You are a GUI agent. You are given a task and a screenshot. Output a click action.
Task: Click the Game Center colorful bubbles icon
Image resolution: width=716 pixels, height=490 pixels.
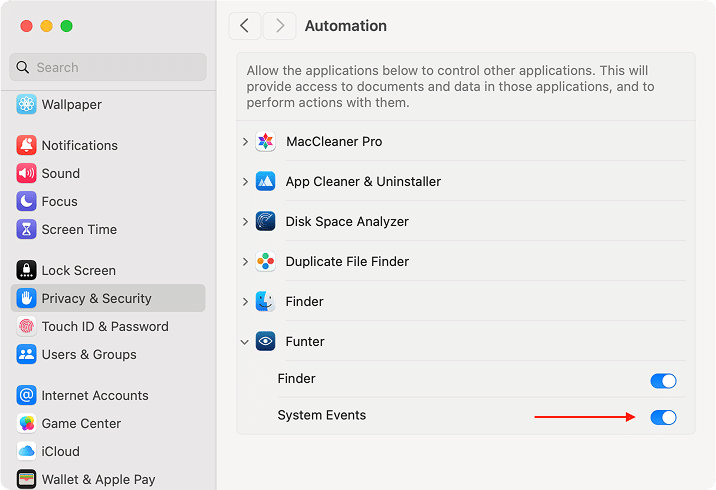pyautogui.click(x=26, y=423)
